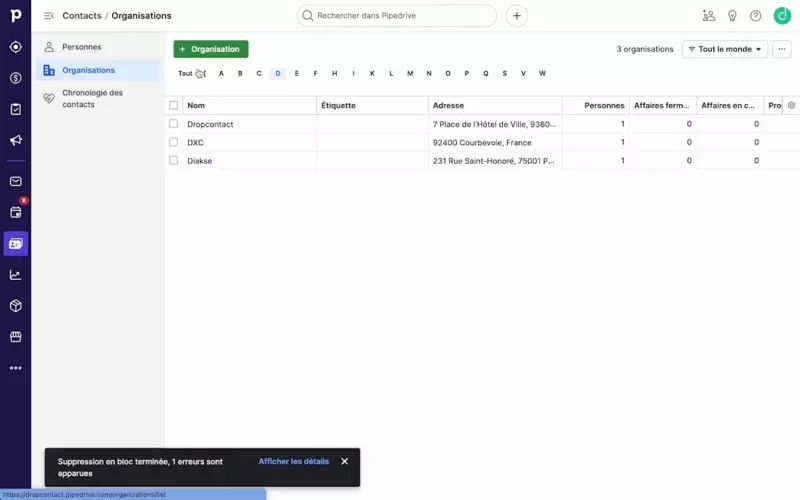Check the Dropcontact row checkbox
Viewport: 800px width, 500px height.
tap(174, 124)
